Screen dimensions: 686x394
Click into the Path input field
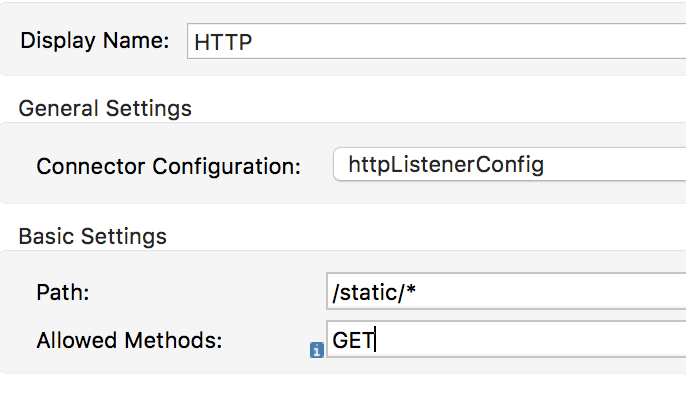coord(506,291)
